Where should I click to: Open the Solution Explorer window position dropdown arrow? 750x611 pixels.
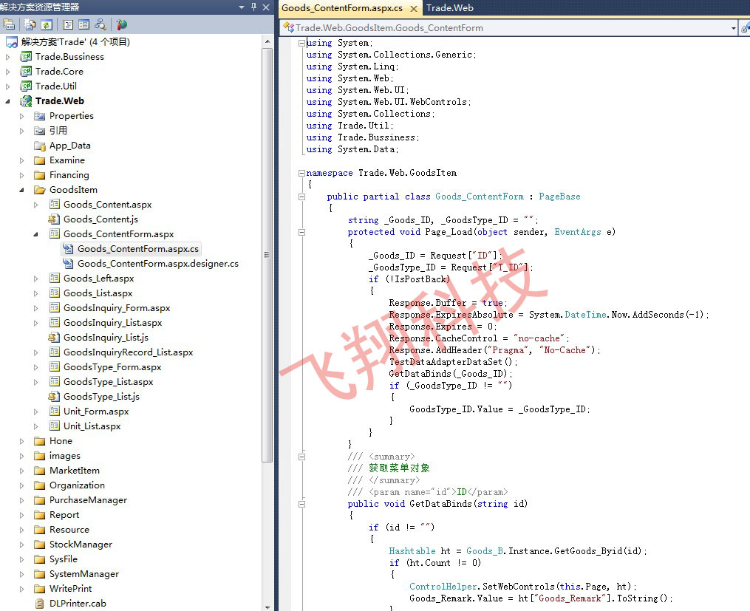click(x=242, y=7)
